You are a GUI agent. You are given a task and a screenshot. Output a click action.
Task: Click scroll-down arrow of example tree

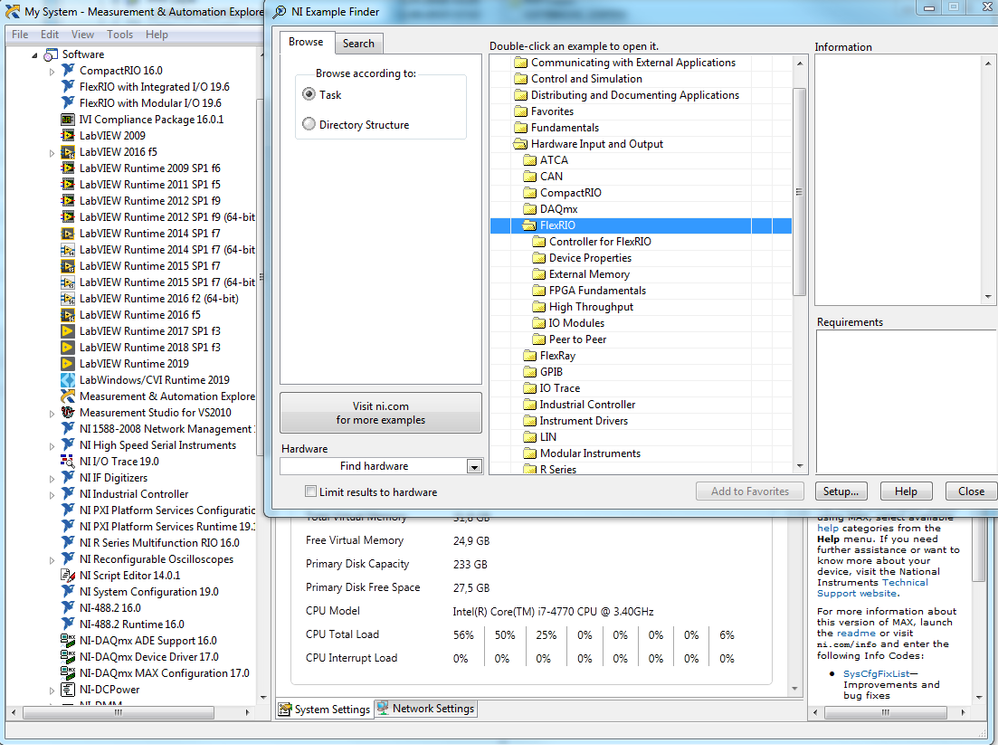(x=799, y=466)
